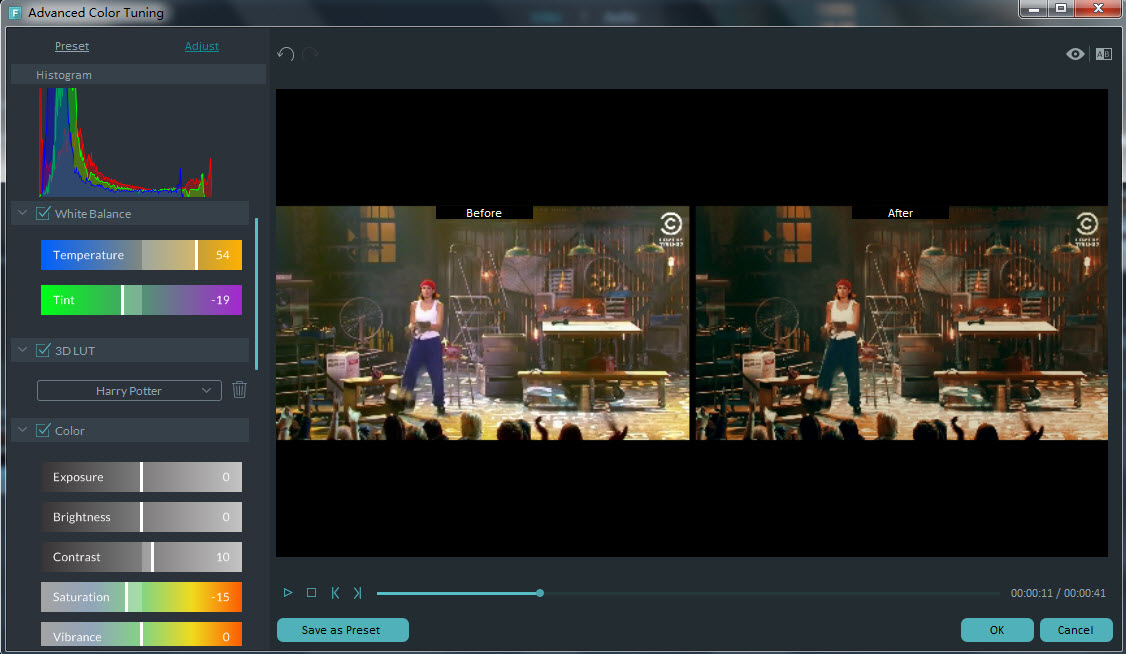Switch to the Adjust tab
Screen dimensions: 1126x654
coord(202,46)
